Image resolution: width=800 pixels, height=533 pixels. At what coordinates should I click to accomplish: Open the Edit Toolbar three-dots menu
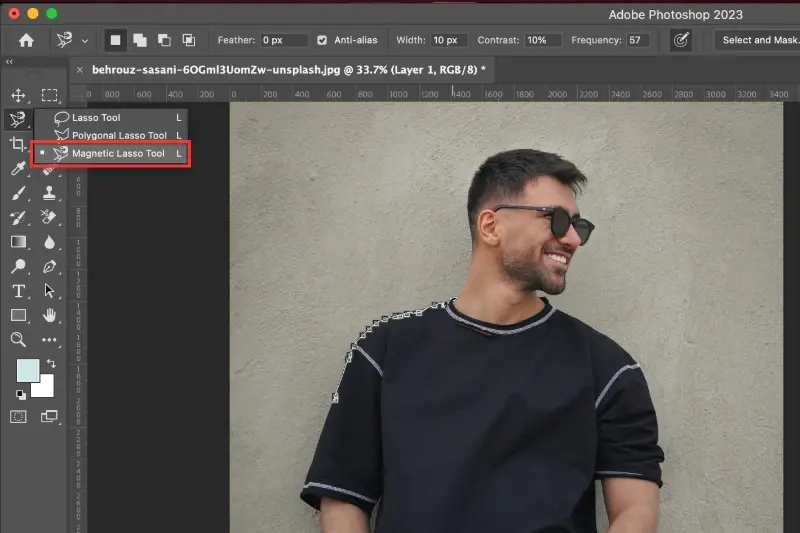coord(49,340)
